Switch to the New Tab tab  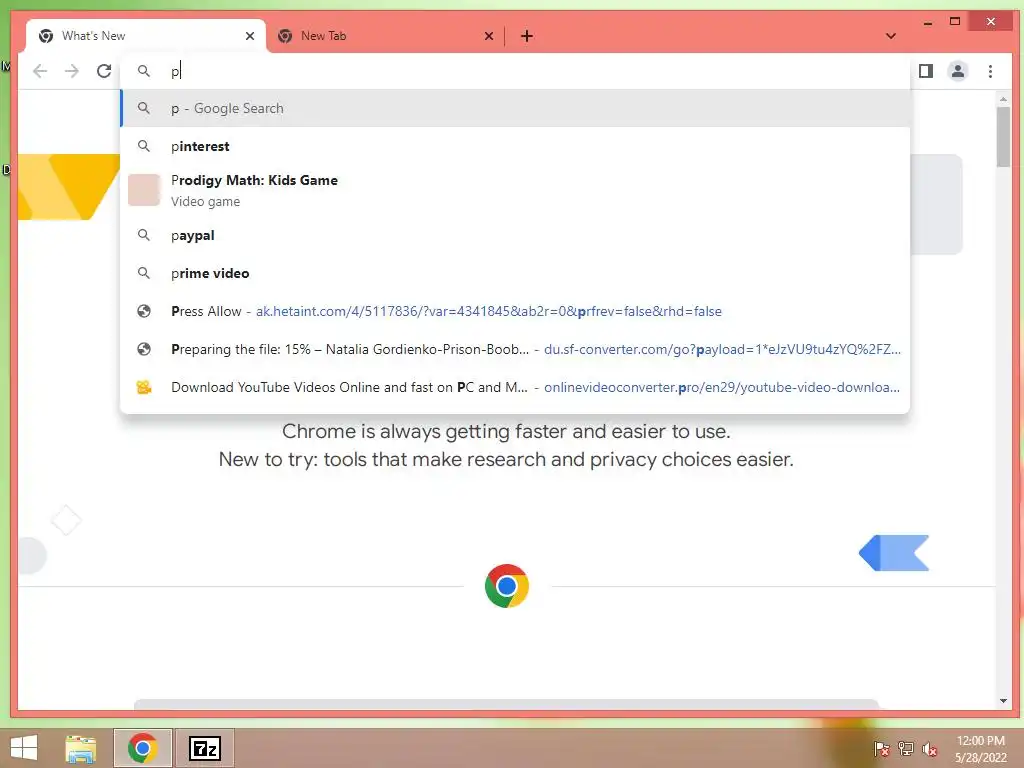coord(385,36)
